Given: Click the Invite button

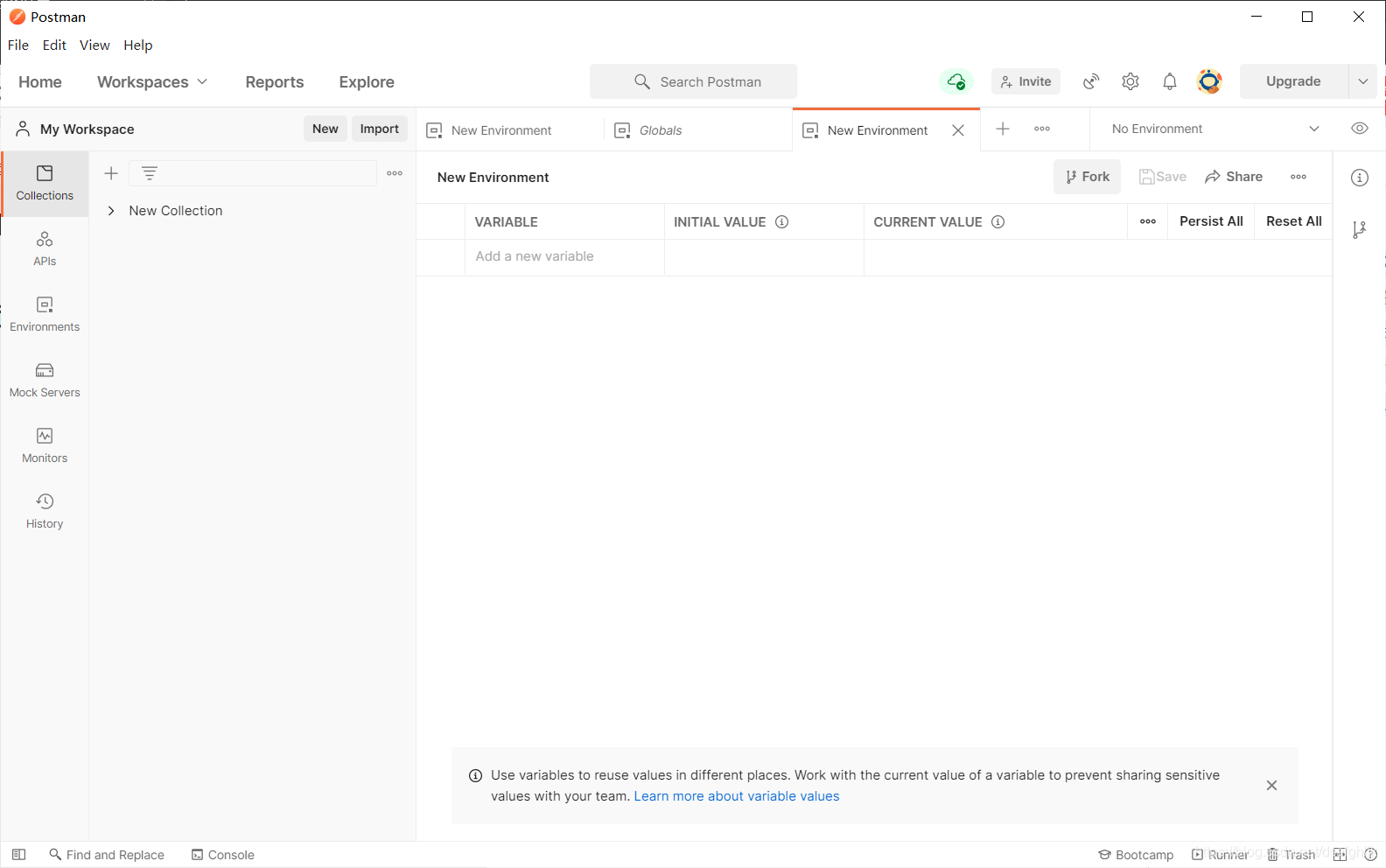Looking at the screenshot, I should (x=1025, y=81).
